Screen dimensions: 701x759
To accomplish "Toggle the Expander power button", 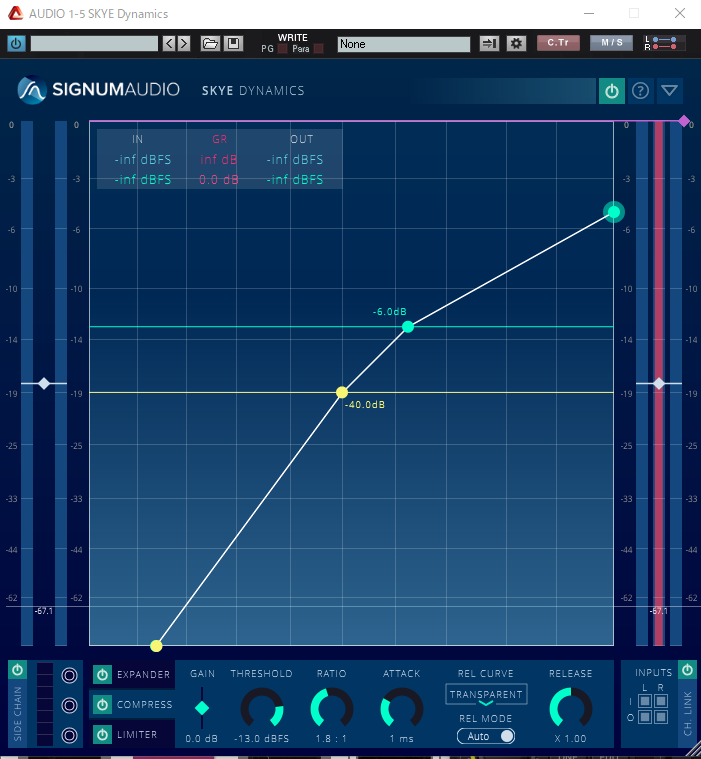I will pos(102,674).
